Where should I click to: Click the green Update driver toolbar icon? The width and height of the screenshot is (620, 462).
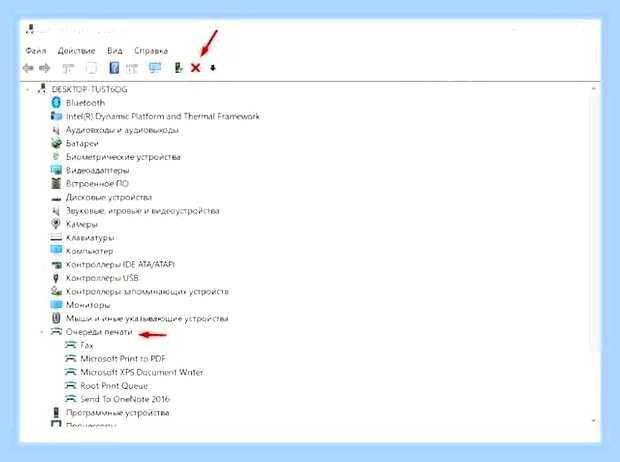[178, 68]
